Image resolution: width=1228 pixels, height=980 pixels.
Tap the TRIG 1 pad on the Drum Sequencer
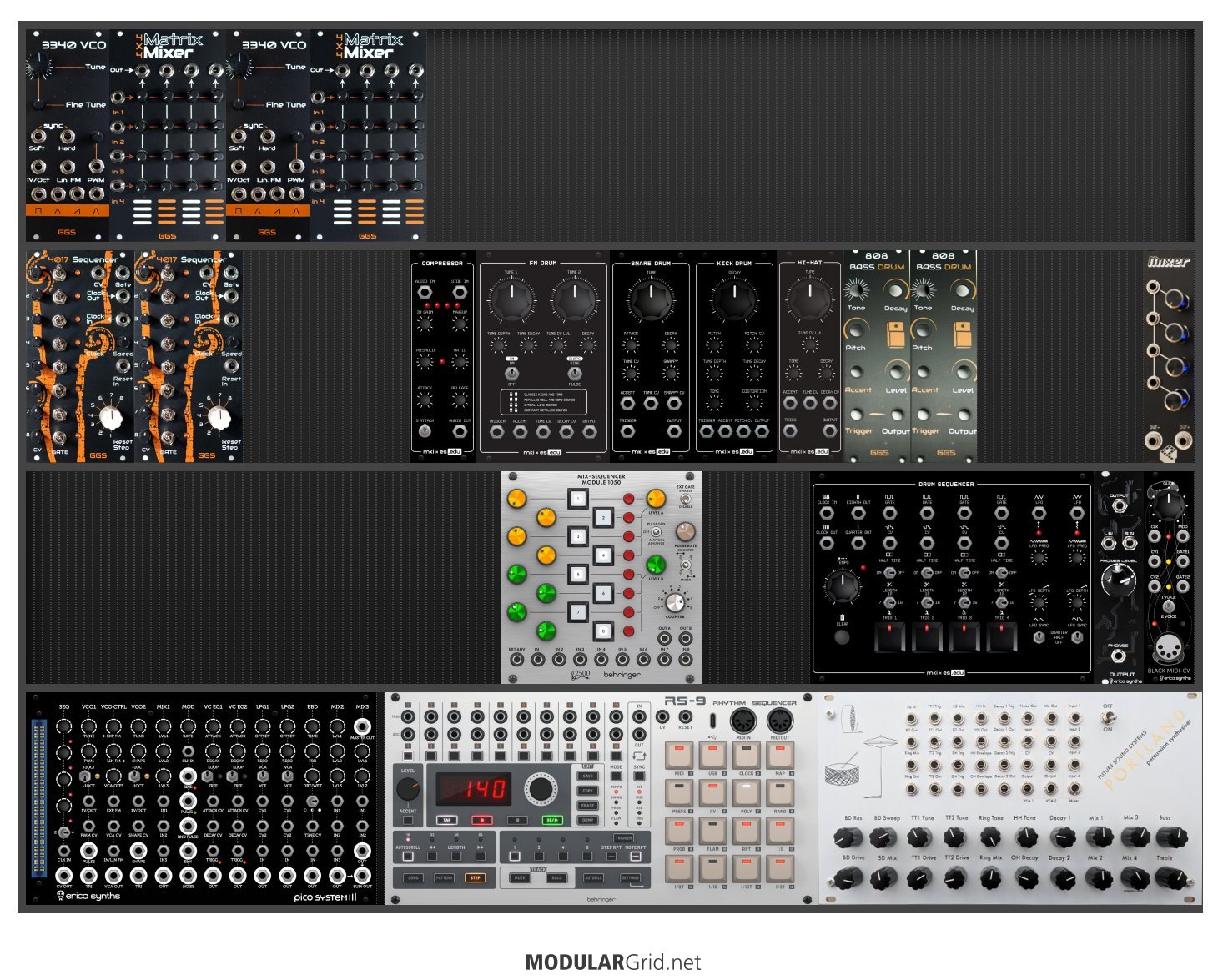(890, 637)
